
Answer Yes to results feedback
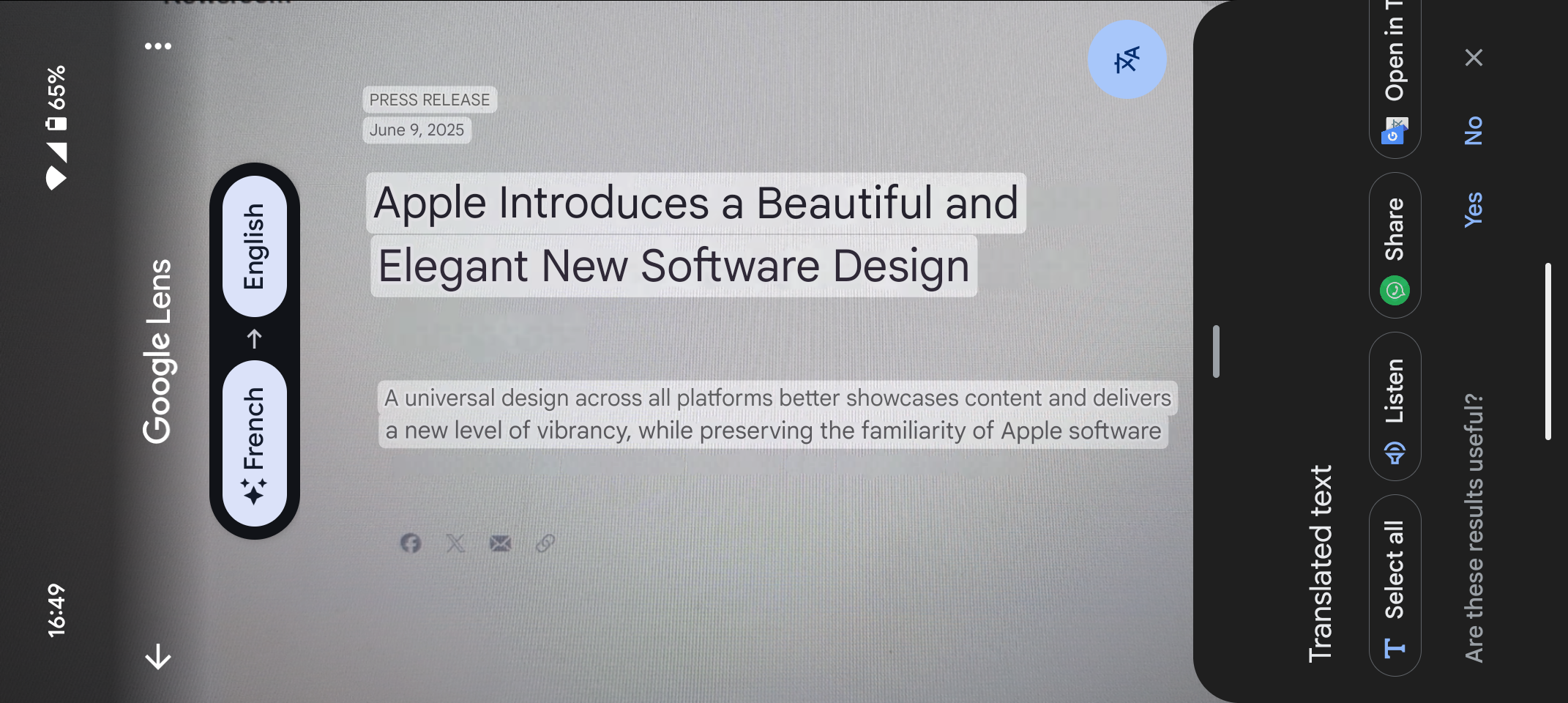pyautogui.click(x=1473, y=209)
